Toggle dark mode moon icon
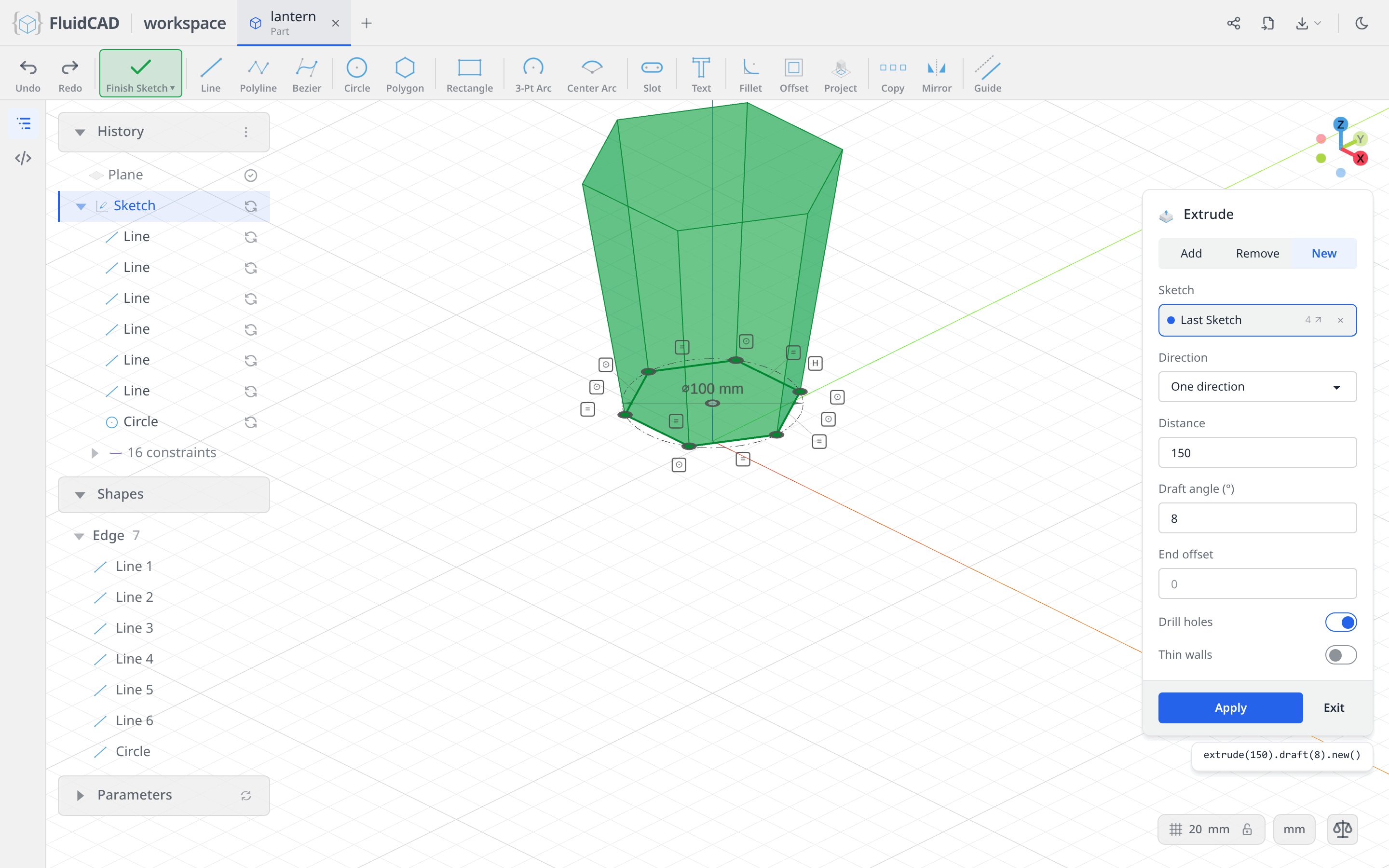This screenshot has height=868, width=1389. [1362, 23]
